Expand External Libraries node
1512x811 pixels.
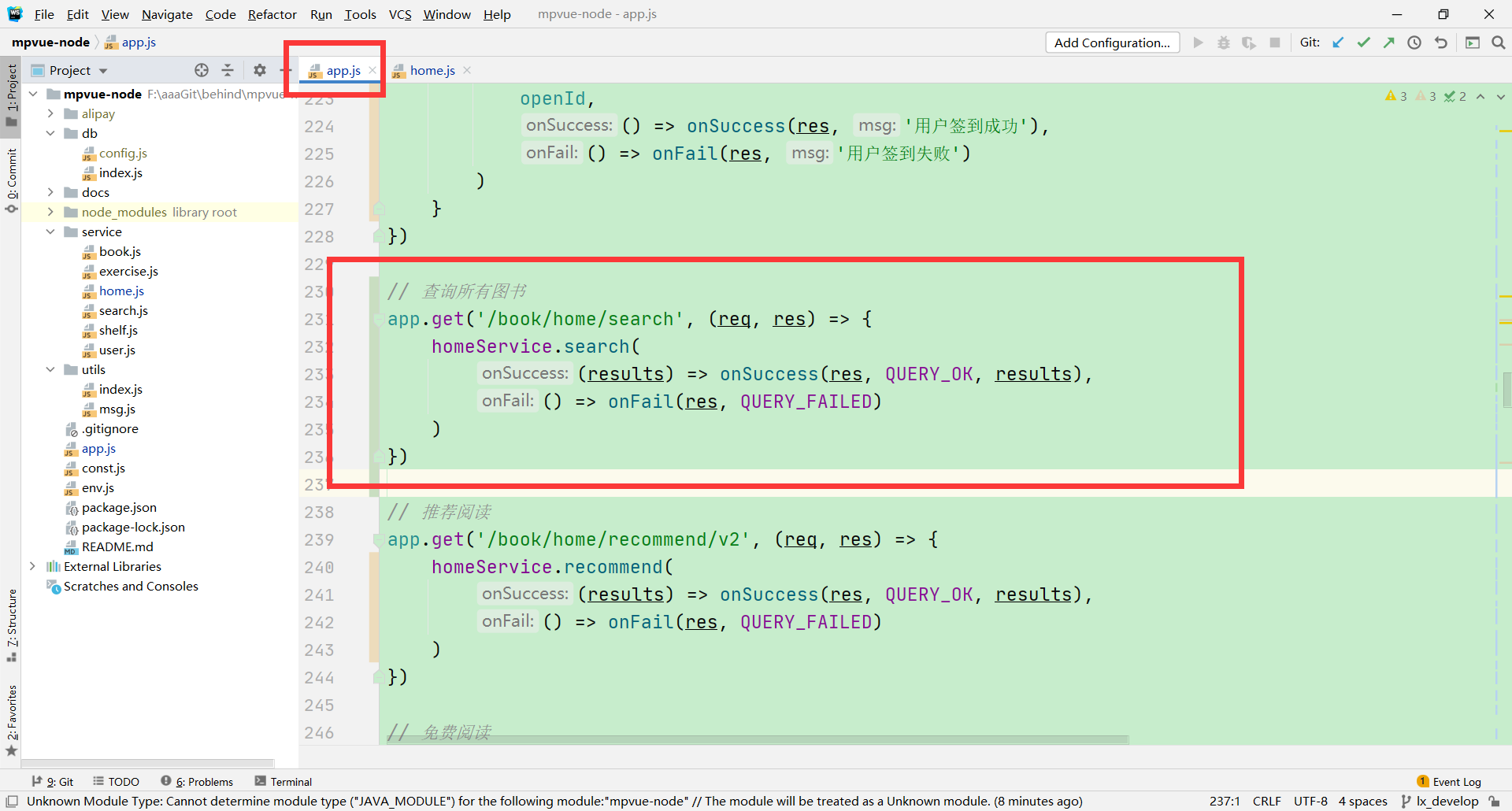pos(33,566)
